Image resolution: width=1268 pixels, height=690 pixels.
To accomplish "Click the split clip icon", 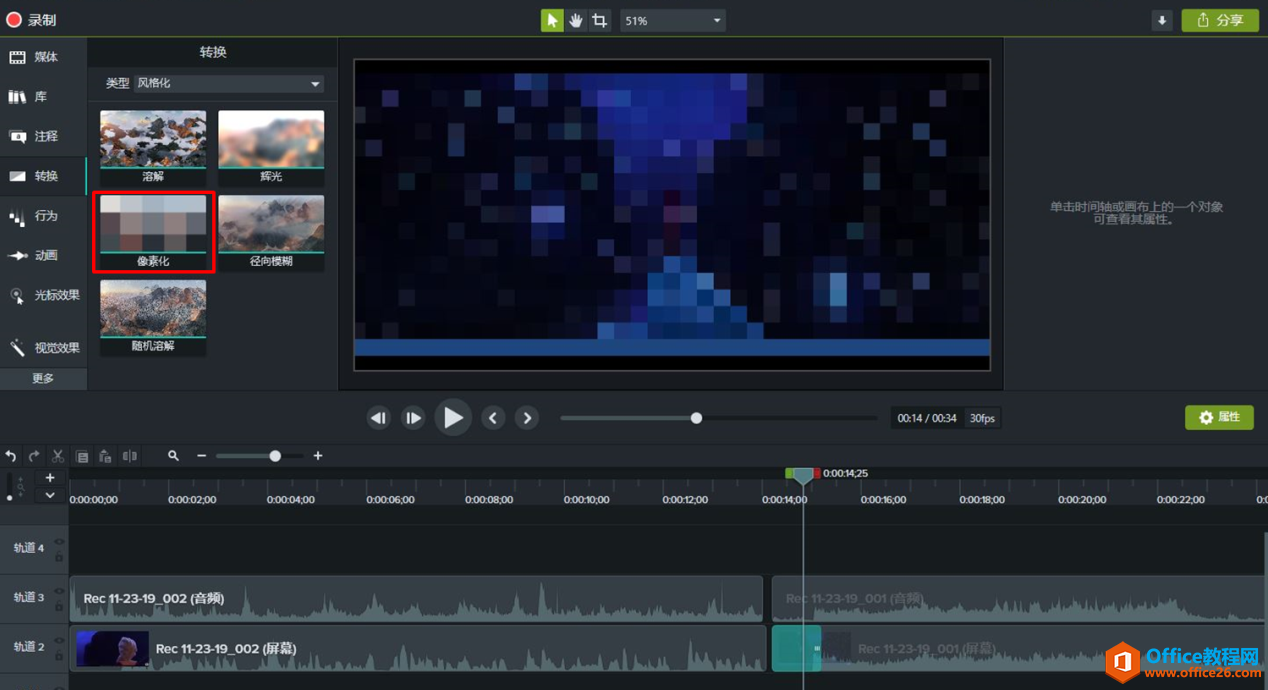I will pos(130,456).
